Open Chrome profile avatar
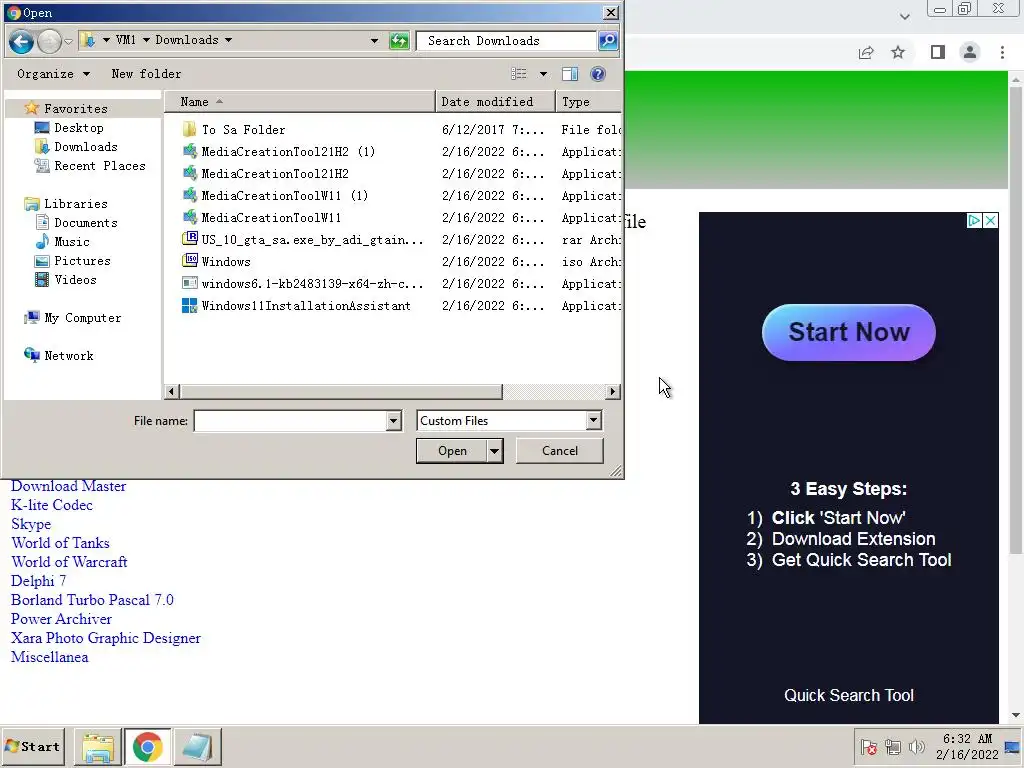Image resolution: width=1024 pixels, height=768 pixels. click(x=970, y=52)
